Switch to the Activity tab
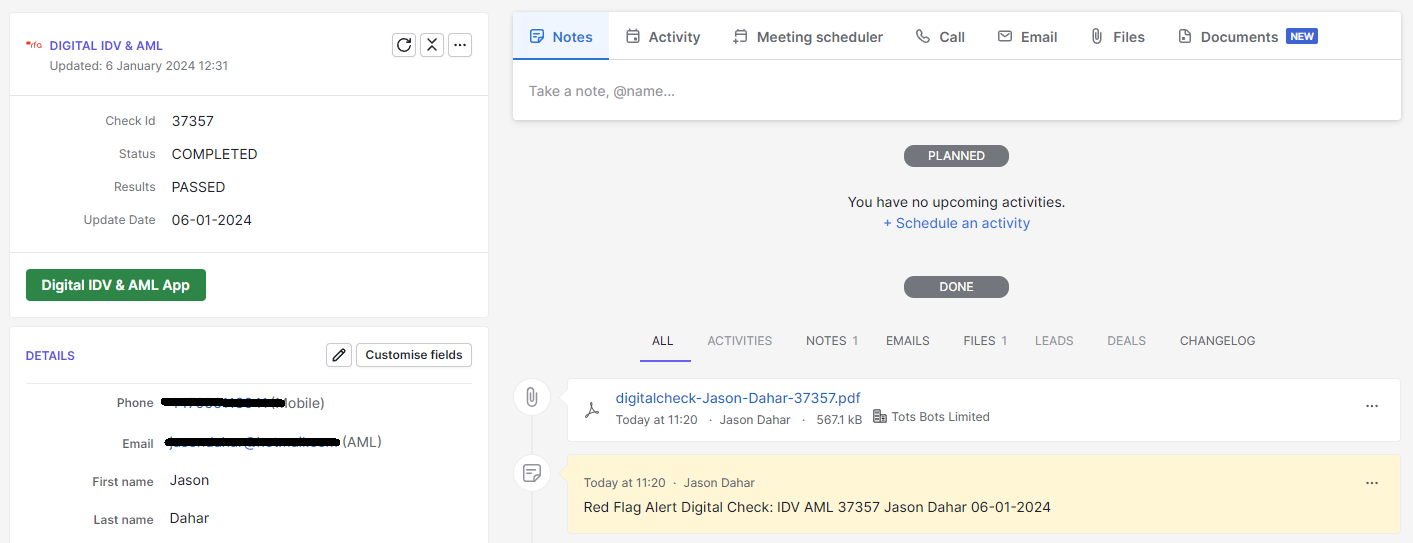The height and width of the screenshot is (543, 1413). tap(663, 36)
